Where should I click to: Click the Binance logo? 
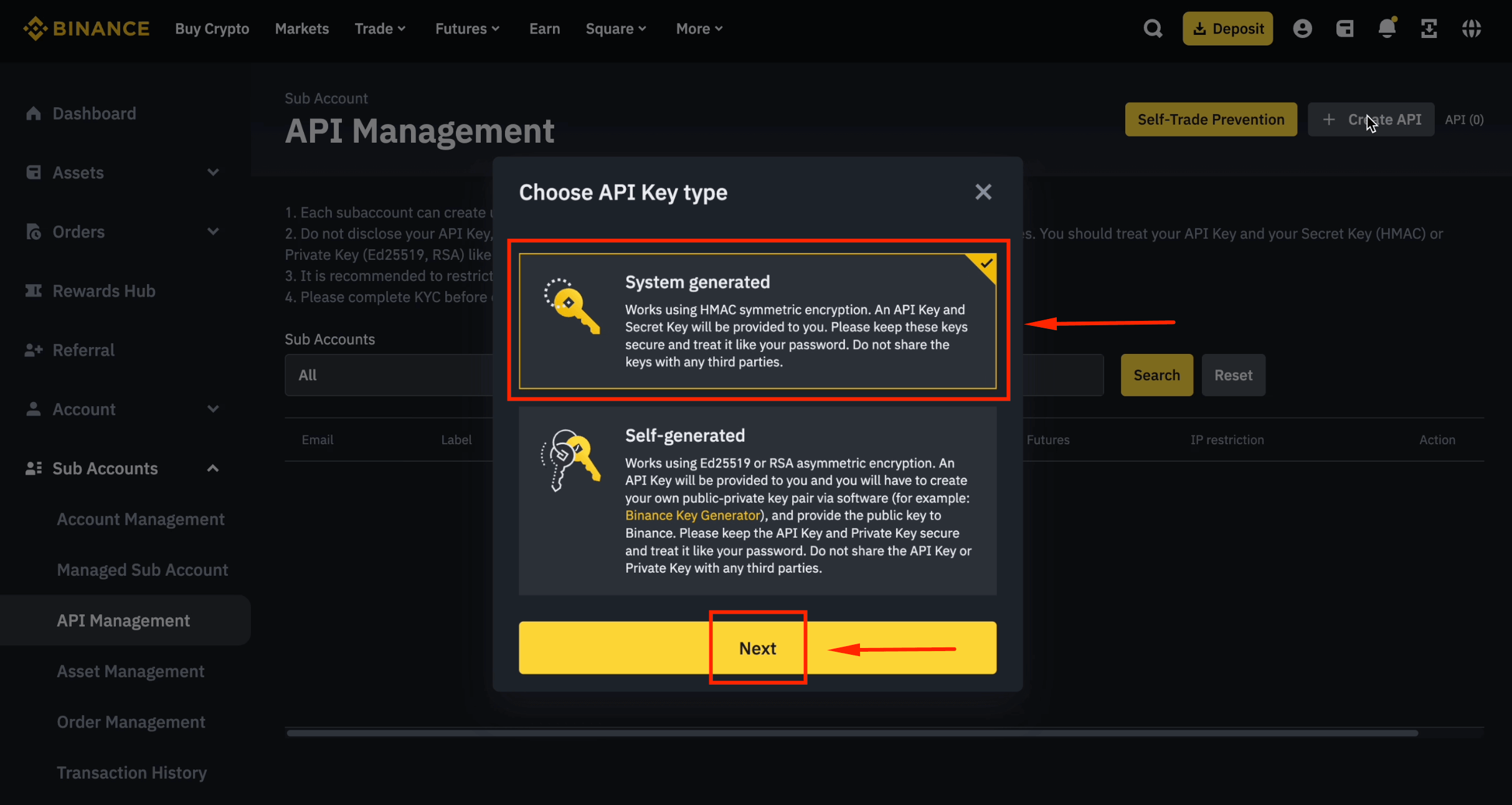pos(87,28)
